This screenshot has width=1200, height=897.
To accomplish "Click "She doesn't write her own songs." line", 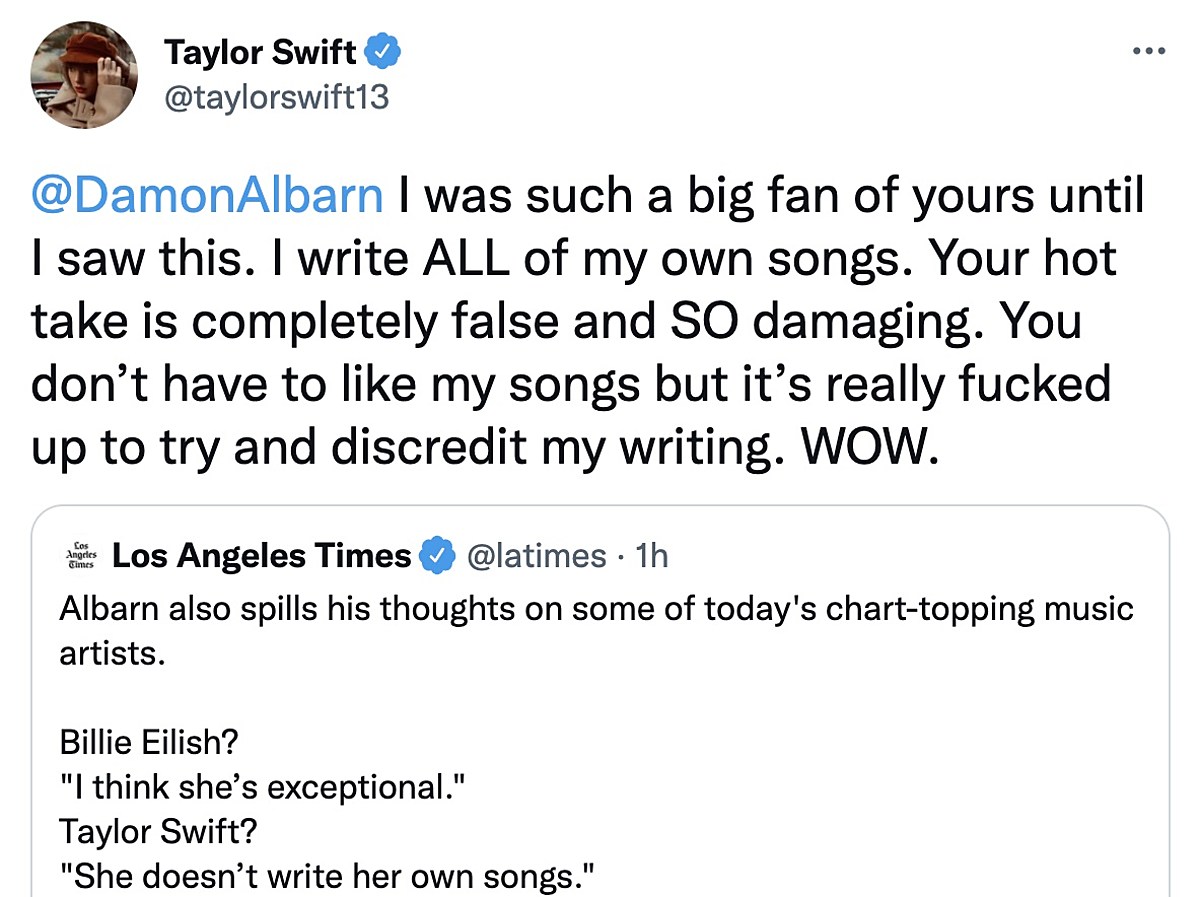I will (328, 876).
